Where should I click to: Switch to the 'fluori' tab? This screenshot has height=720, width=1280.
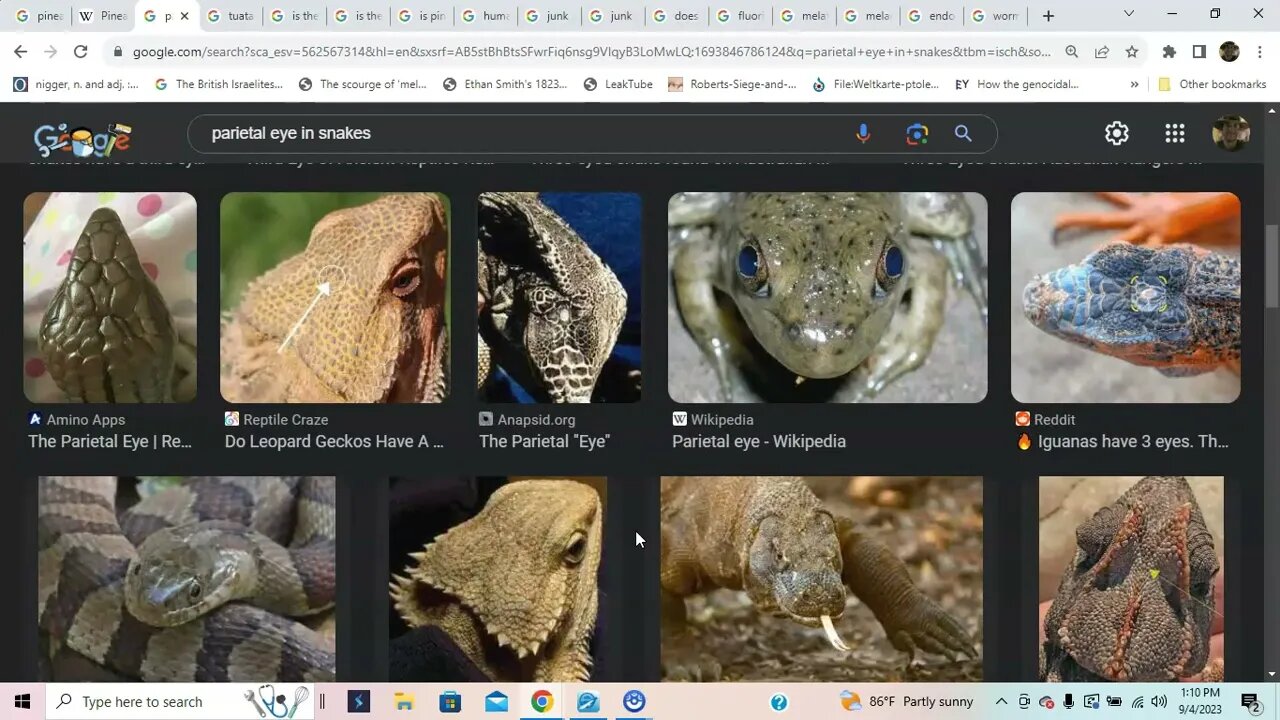pyautogui.click(x=738, y=16)
